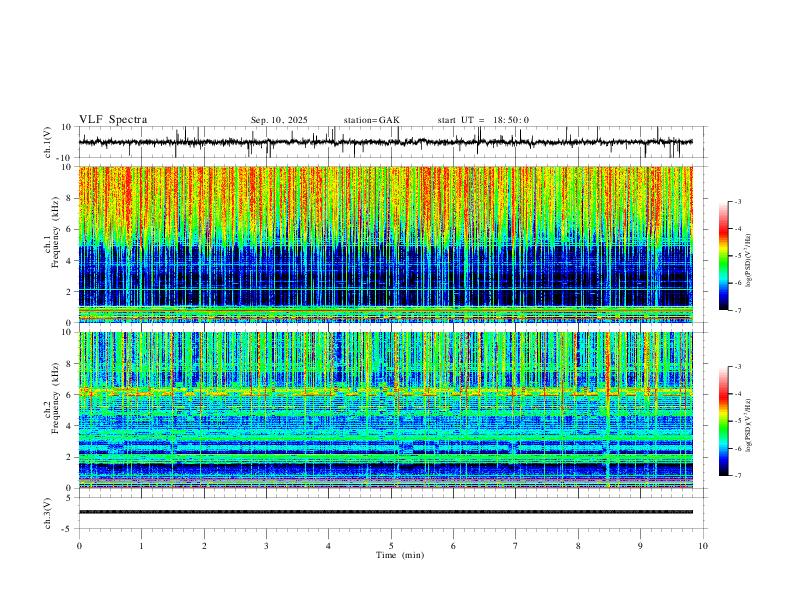This screenshot has height=612, width=792.
Task: Click the time axis tick label "5"
Action: pos(391,546)
